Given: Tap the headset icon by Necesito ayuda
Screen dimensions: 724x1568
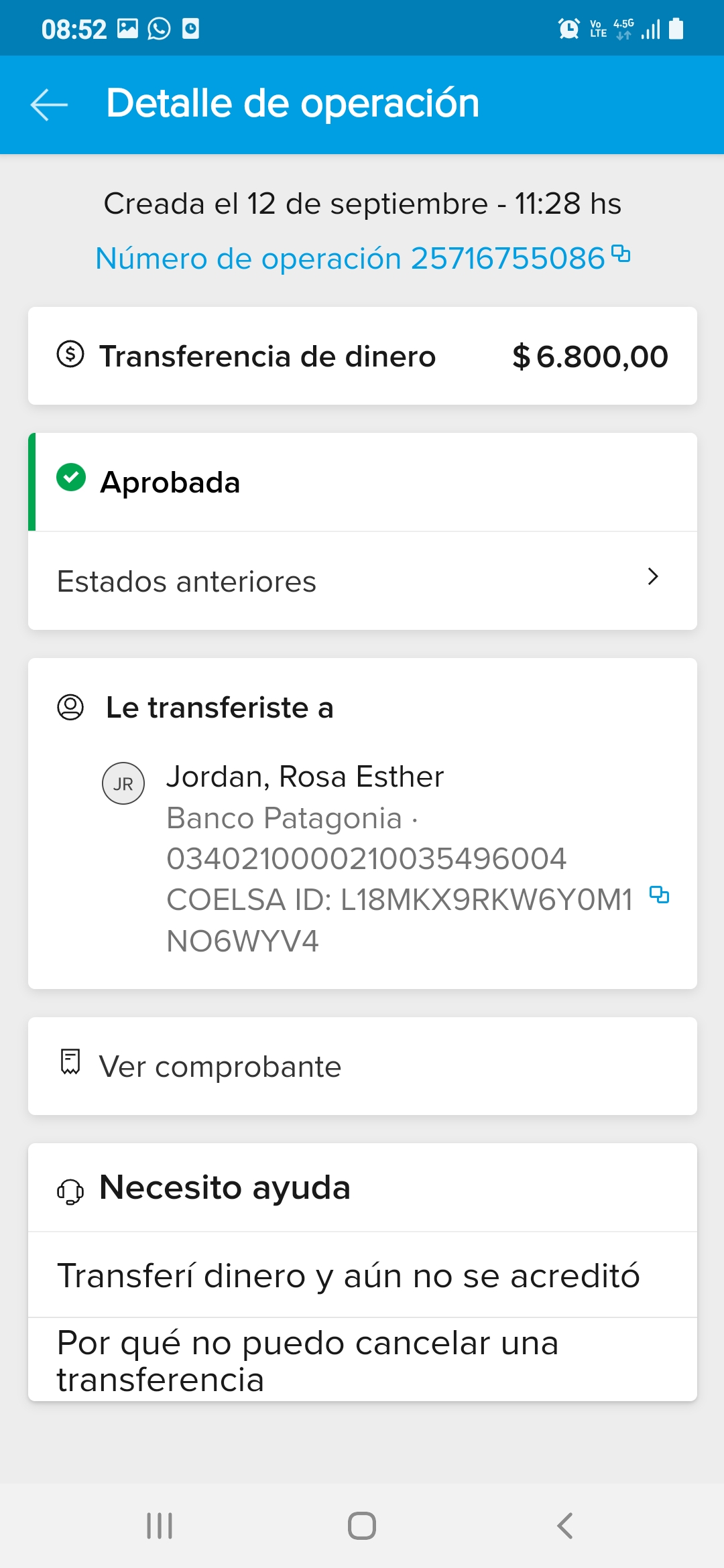Looking at the screenshot, I should click(x=70, y=1191).
